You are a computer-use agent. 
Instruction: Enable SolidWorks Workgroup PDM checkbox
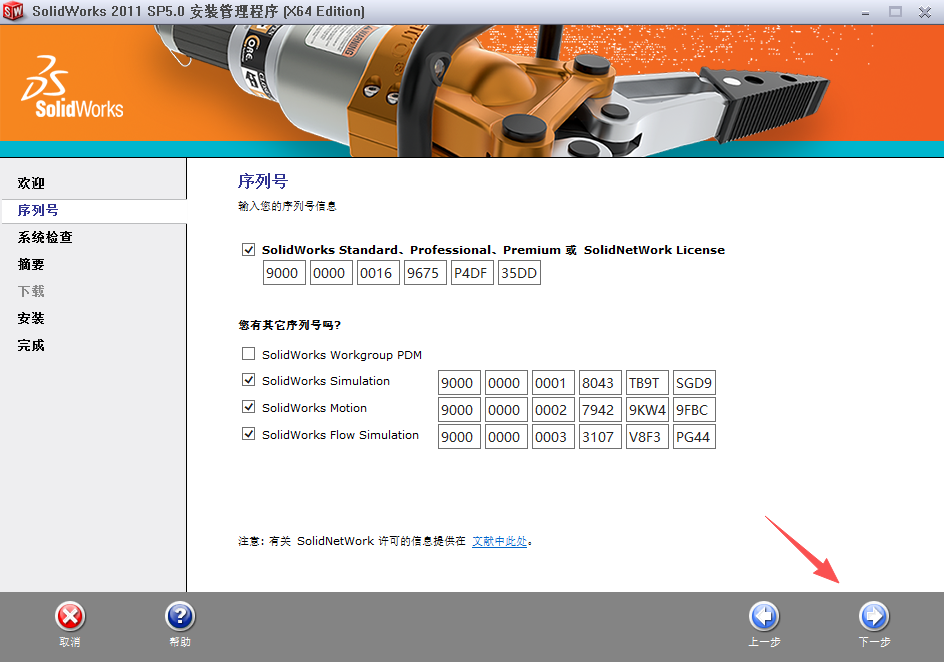click(x=248, y=354)
